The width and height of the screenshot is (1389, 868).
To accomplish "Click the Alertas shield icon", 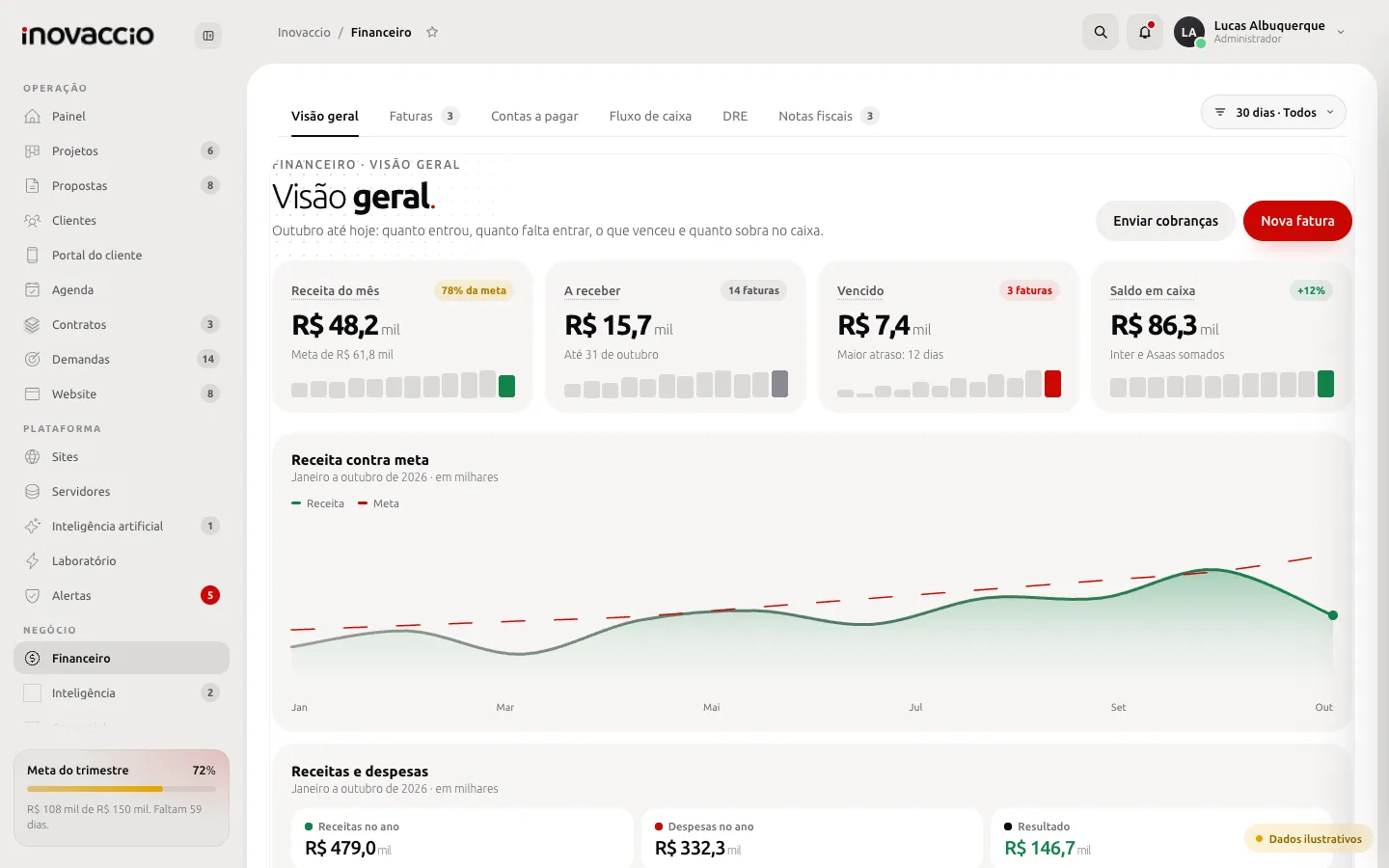I will pos(33,595).
